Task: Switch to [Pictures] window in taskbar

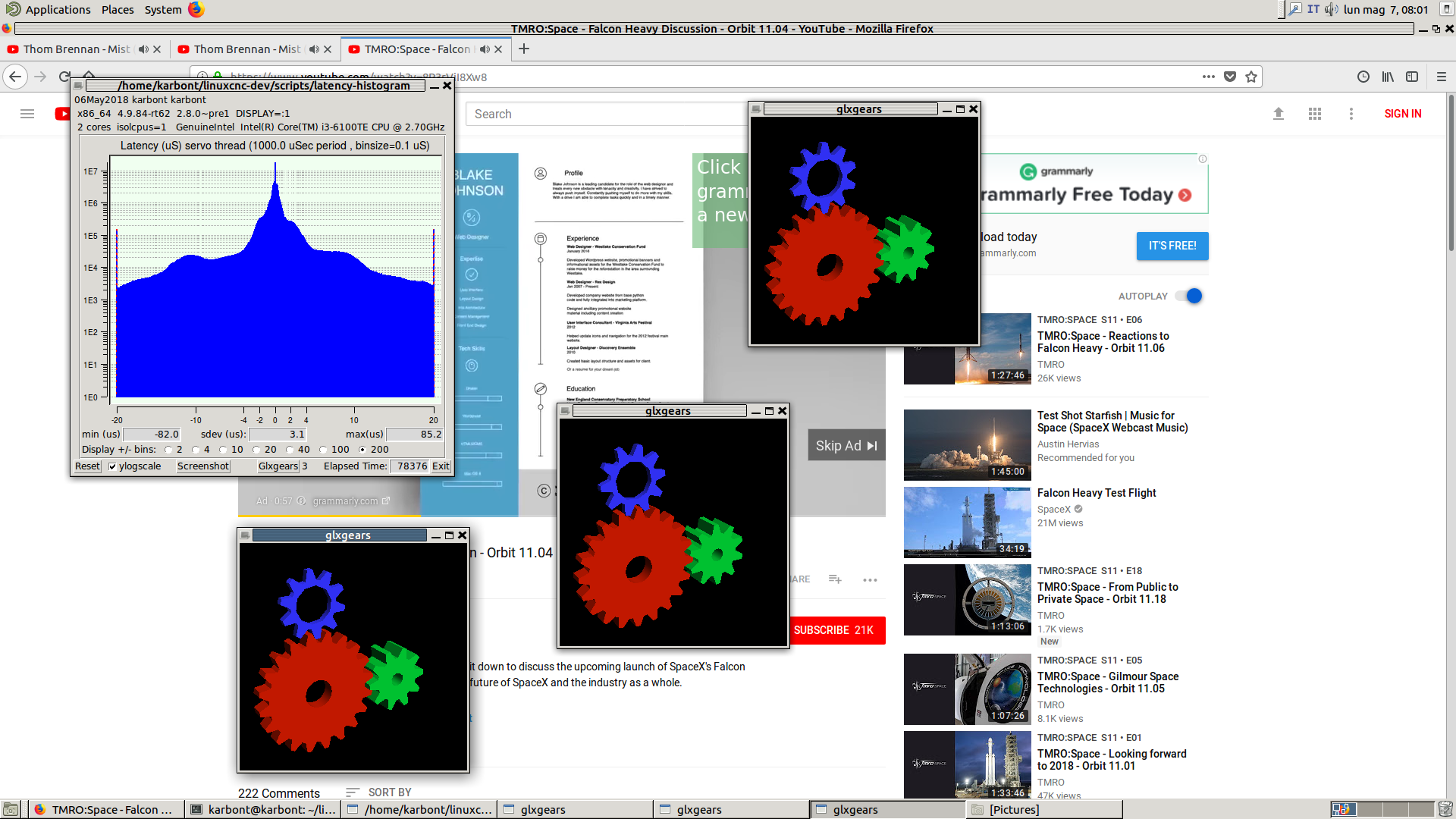Action: pyautogui.click(x=1043, y=810)
